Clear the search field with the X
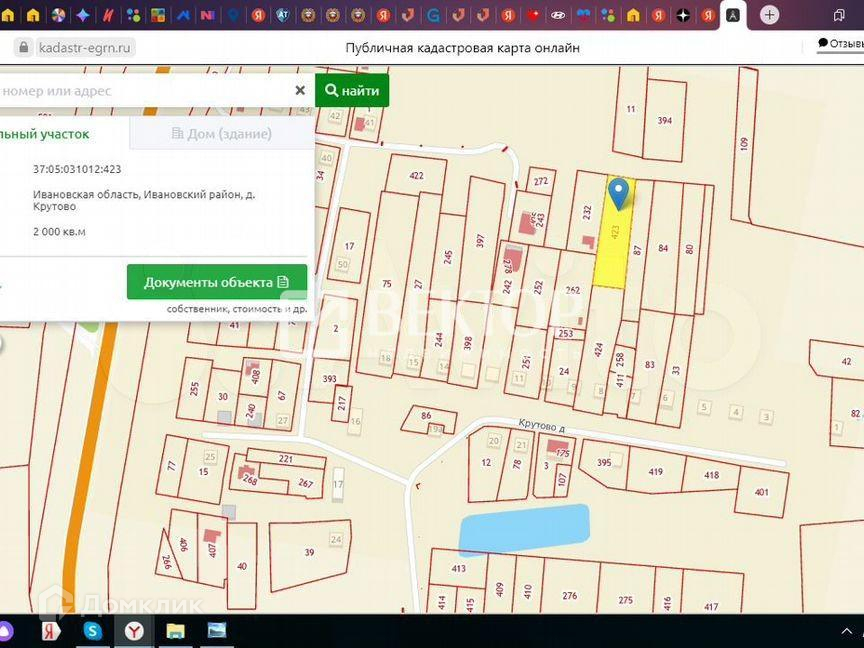The width and height of the screenshot is (864, 648). [299, 90]
